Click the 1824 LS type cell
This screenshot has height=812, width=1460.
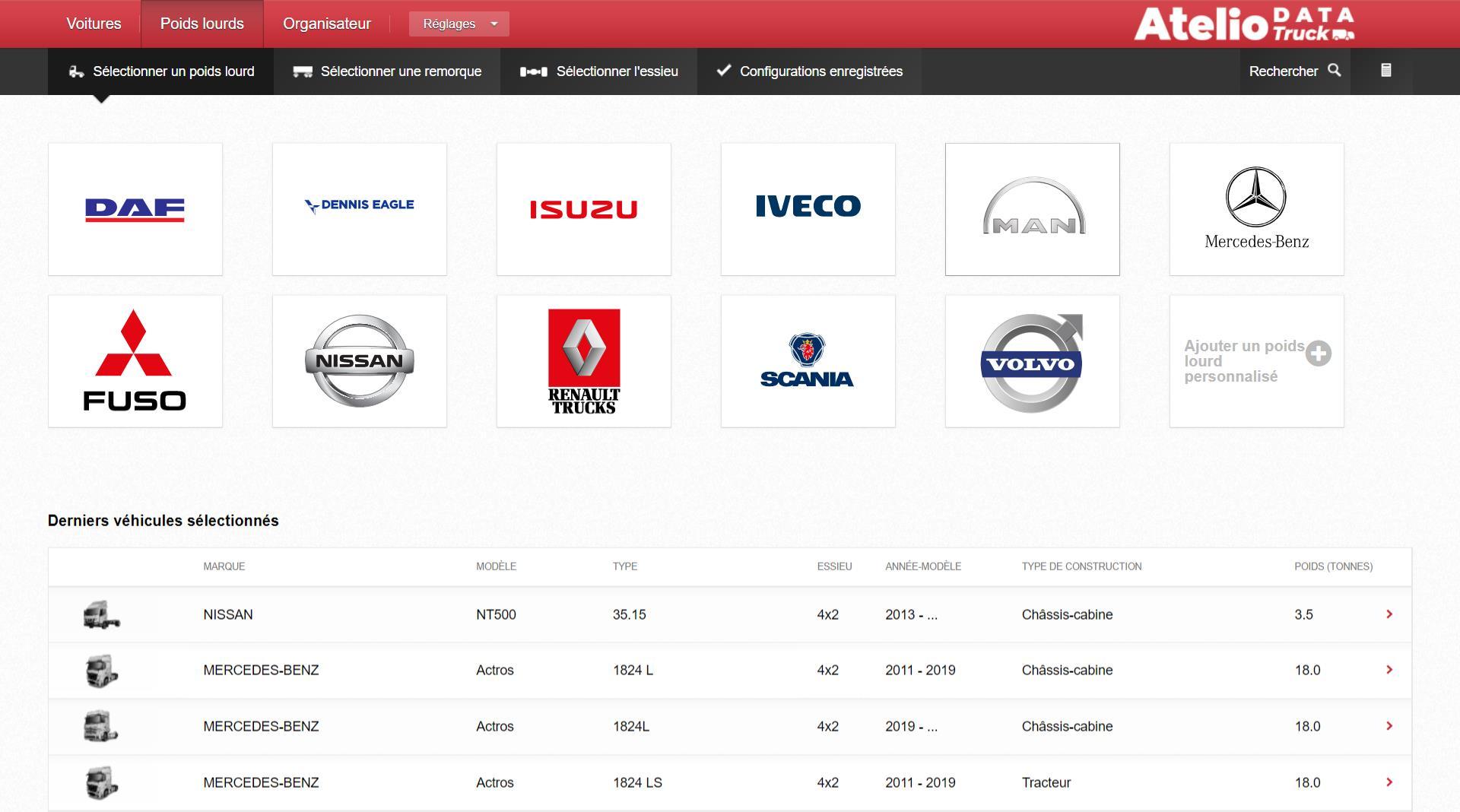pos(637,782)
